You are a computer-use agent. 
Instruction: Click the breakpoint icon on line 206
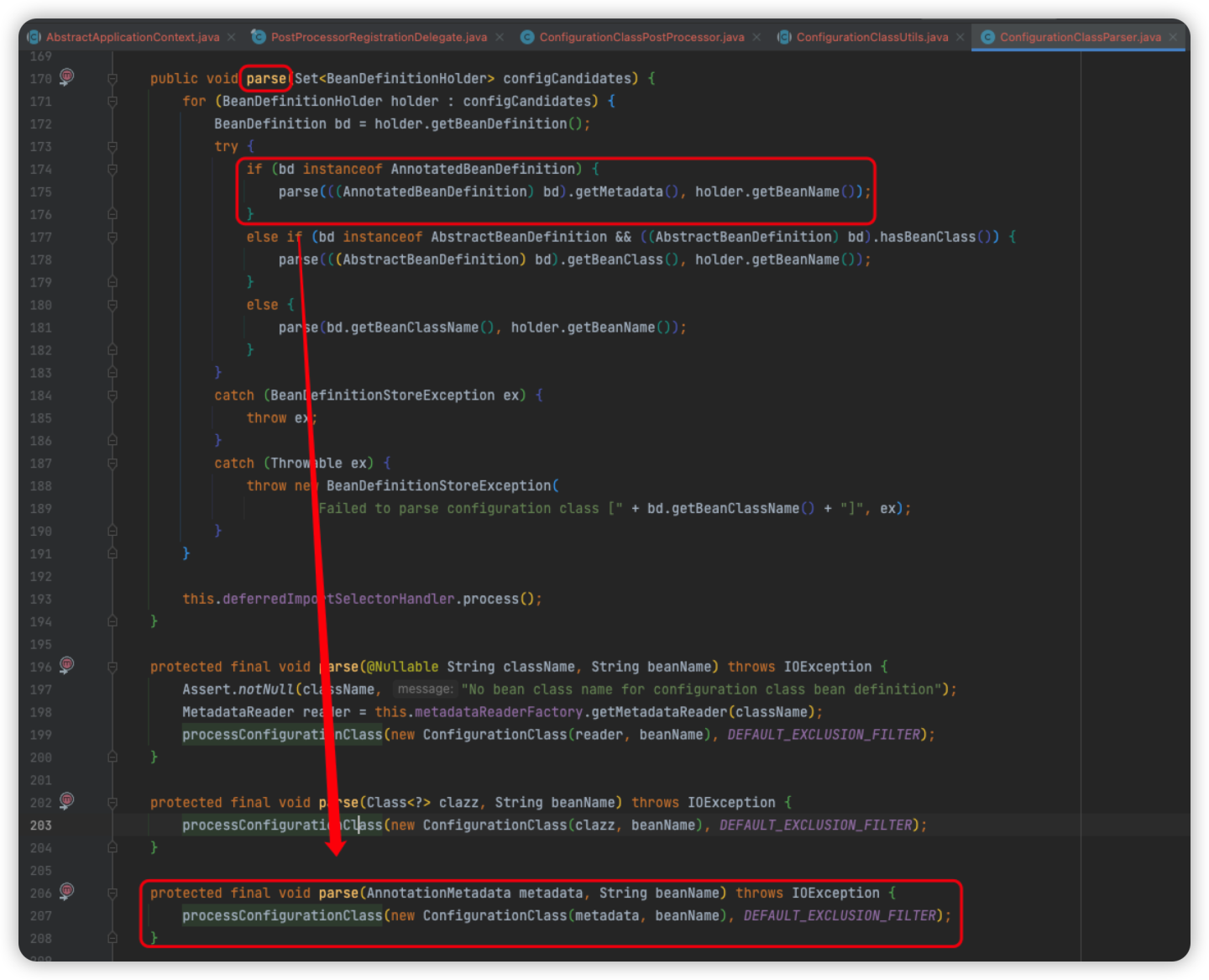66,892
